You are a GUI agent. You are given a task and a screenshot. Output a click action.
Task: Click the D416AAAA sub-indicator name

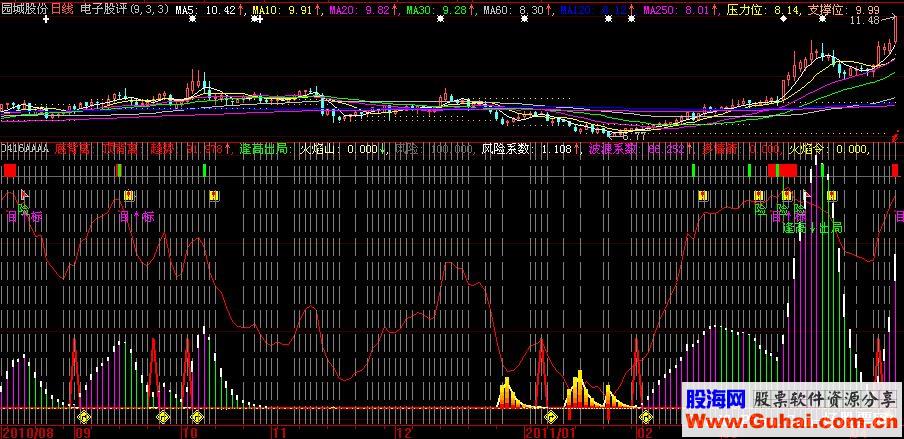25,149
